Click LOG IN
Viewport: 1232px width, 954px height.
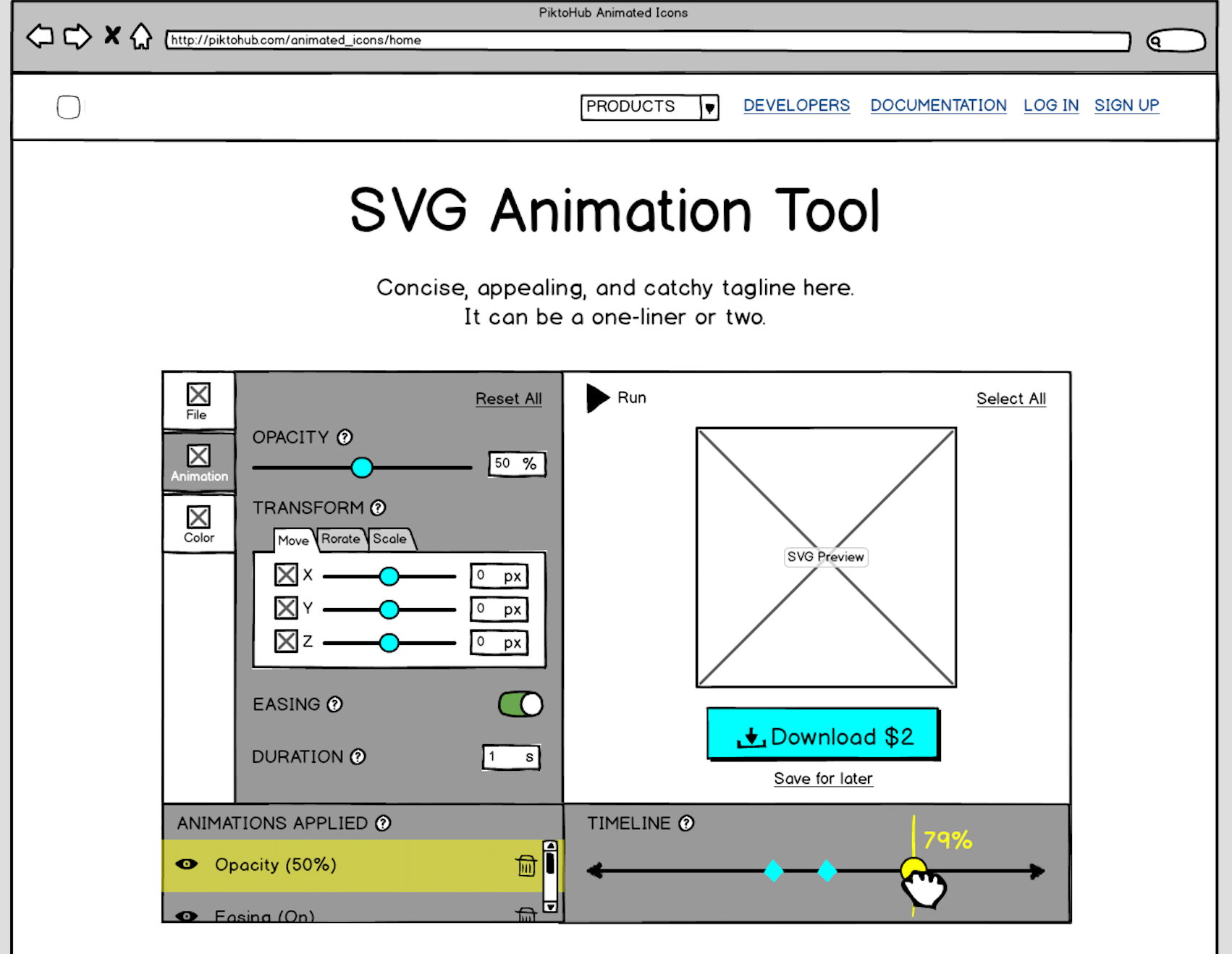[1051, 106]
